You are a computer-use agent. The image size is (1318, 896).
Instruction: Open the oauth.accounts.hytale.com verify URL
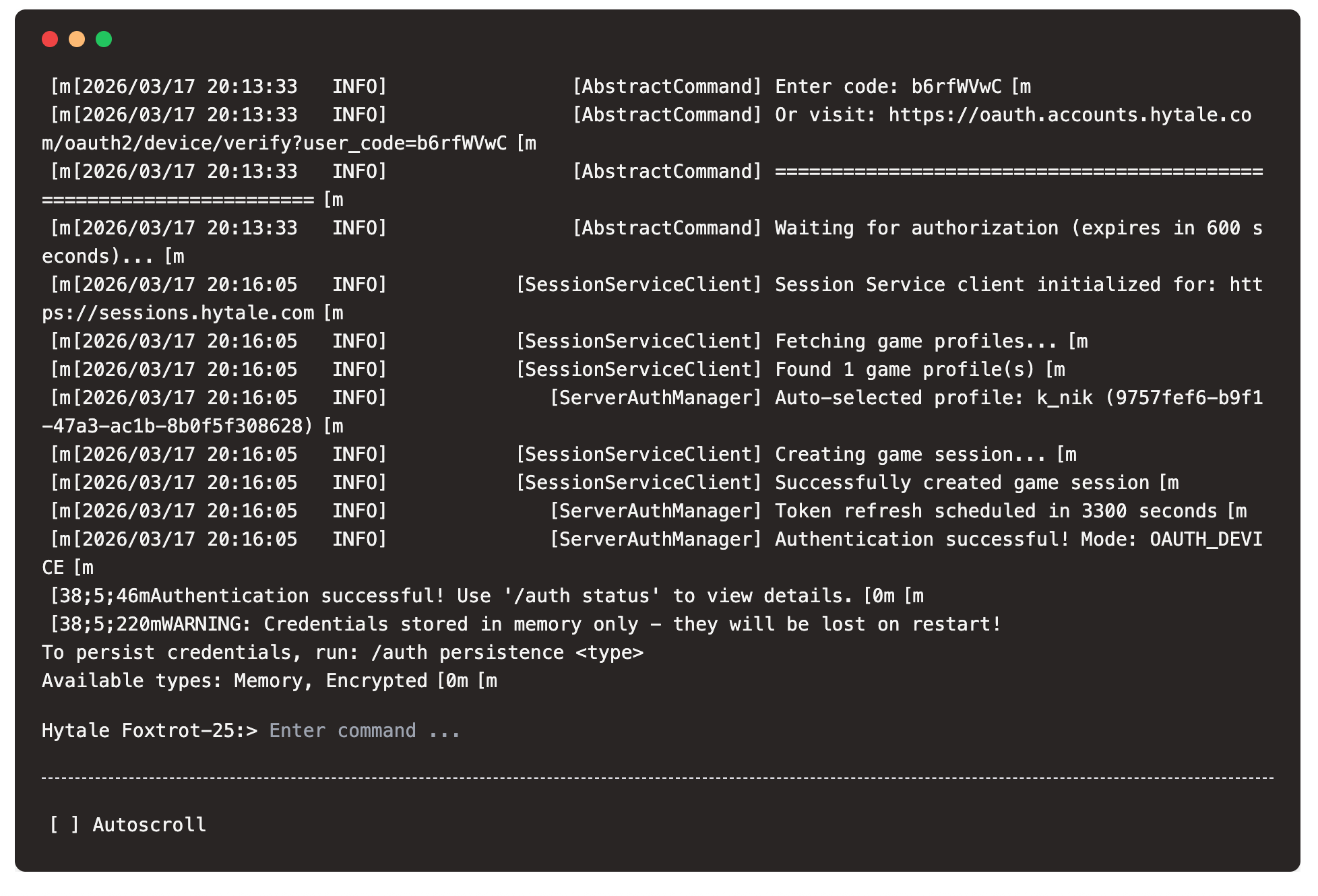click(x=1069, y=115)
